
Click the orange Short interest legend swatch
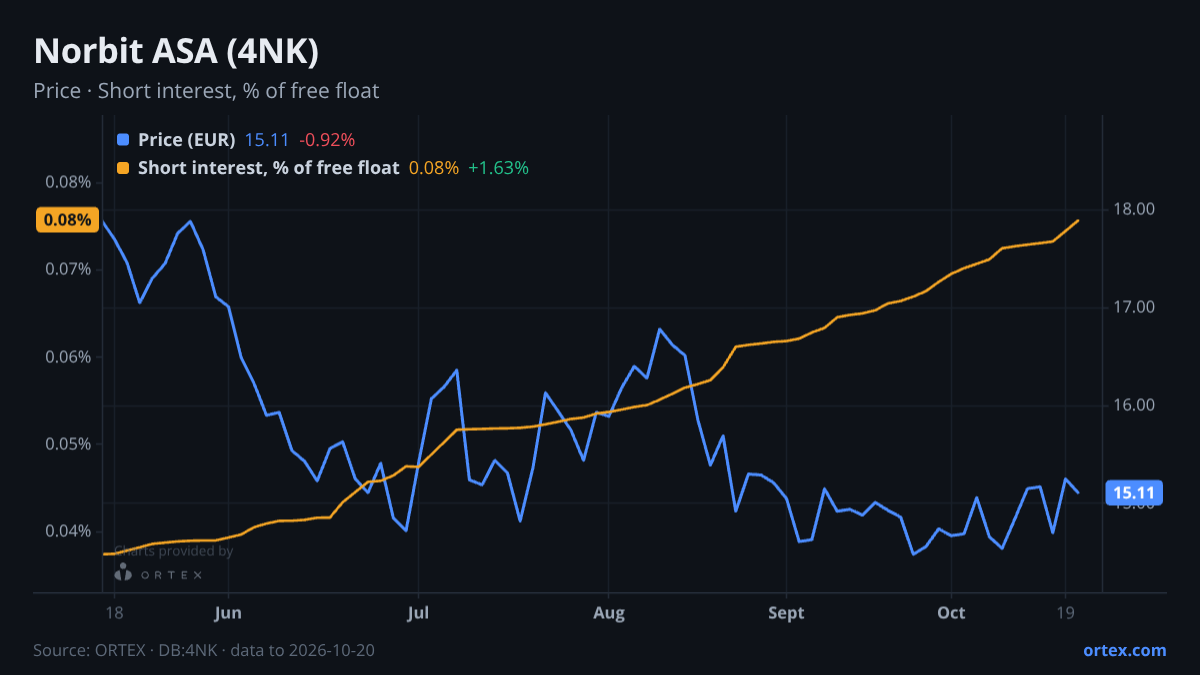point(123,168)
